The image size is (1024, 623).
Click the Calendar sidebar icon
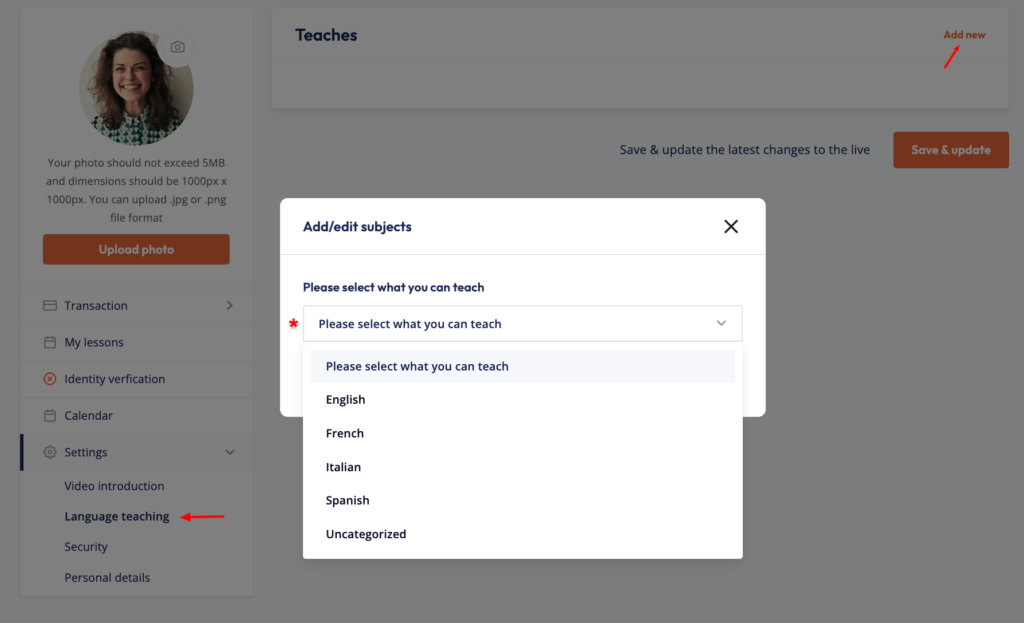click(50, 416)
